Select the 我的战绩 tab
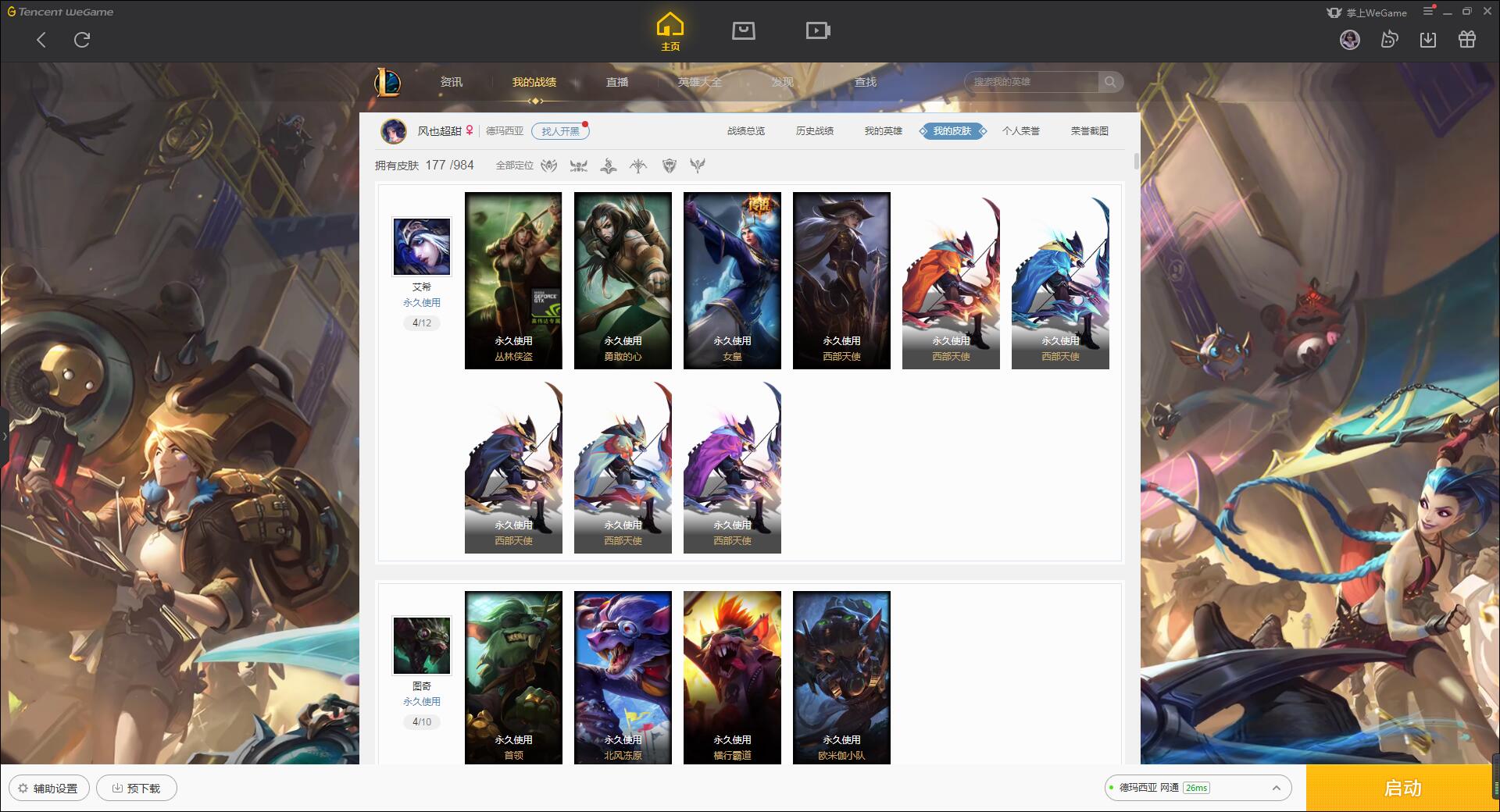Screen dimensions: 1500x812 pos(534,82)
